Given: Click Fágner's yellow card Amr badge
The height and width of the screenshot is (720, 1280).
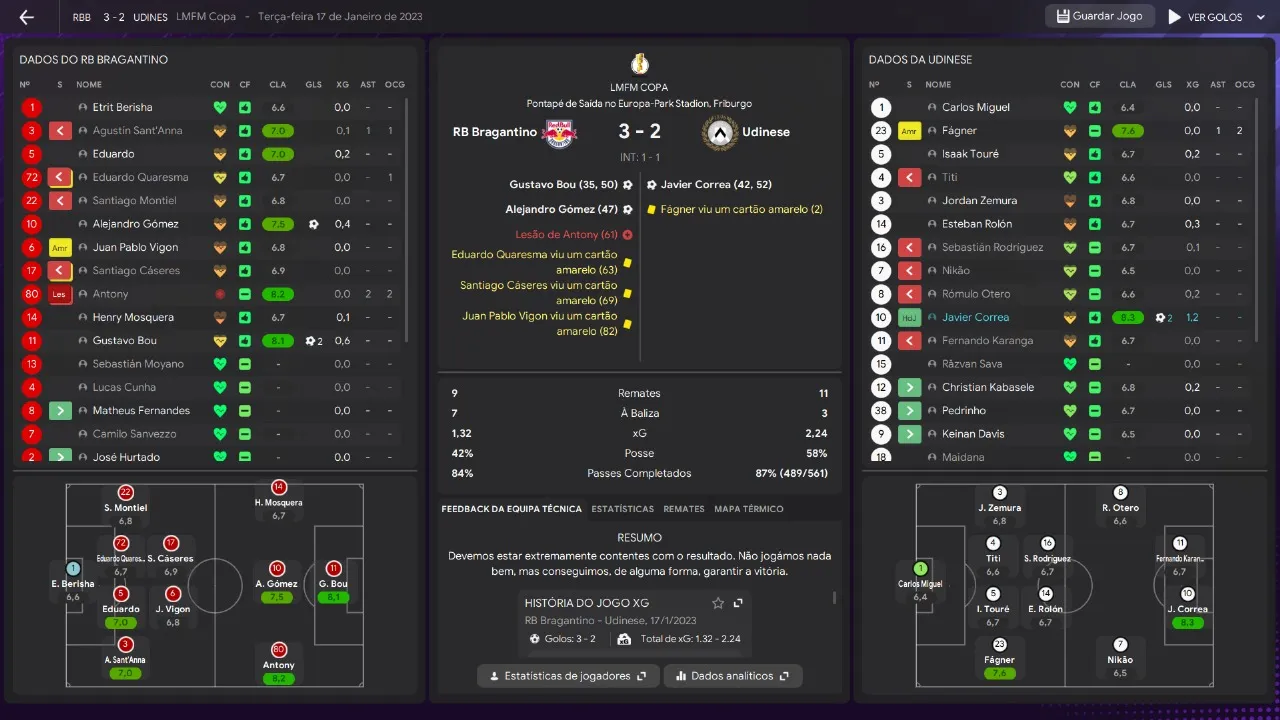Looking at the screenshot, I should tap(909, 131).
